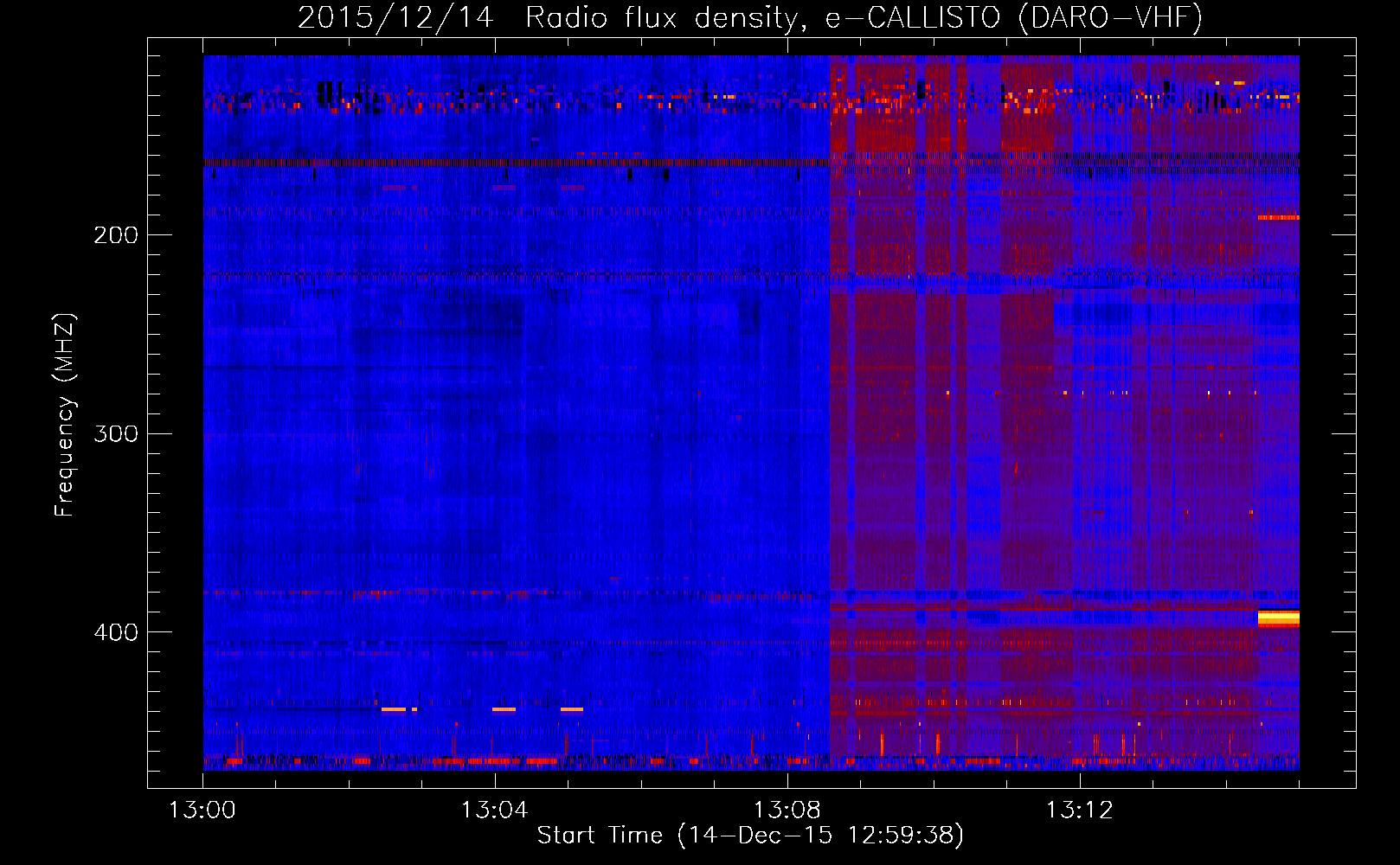Click the '400' frequency tick label
1400x865 pixels.
point(116,632)
